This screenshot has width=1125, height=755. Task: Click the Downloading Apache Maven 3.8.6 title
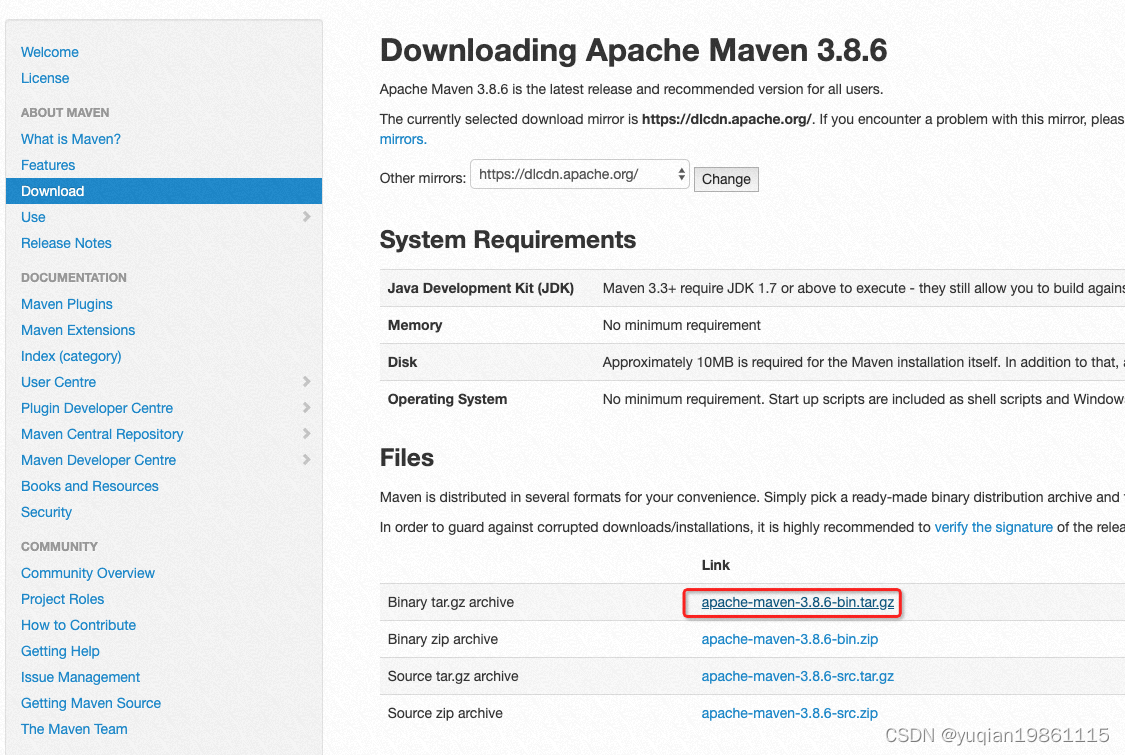pos(634,50)
